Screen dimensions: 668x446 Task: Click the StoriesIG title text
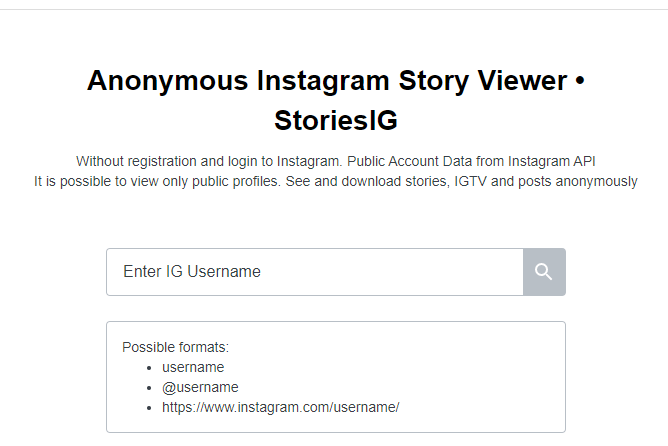coord(336,120)
